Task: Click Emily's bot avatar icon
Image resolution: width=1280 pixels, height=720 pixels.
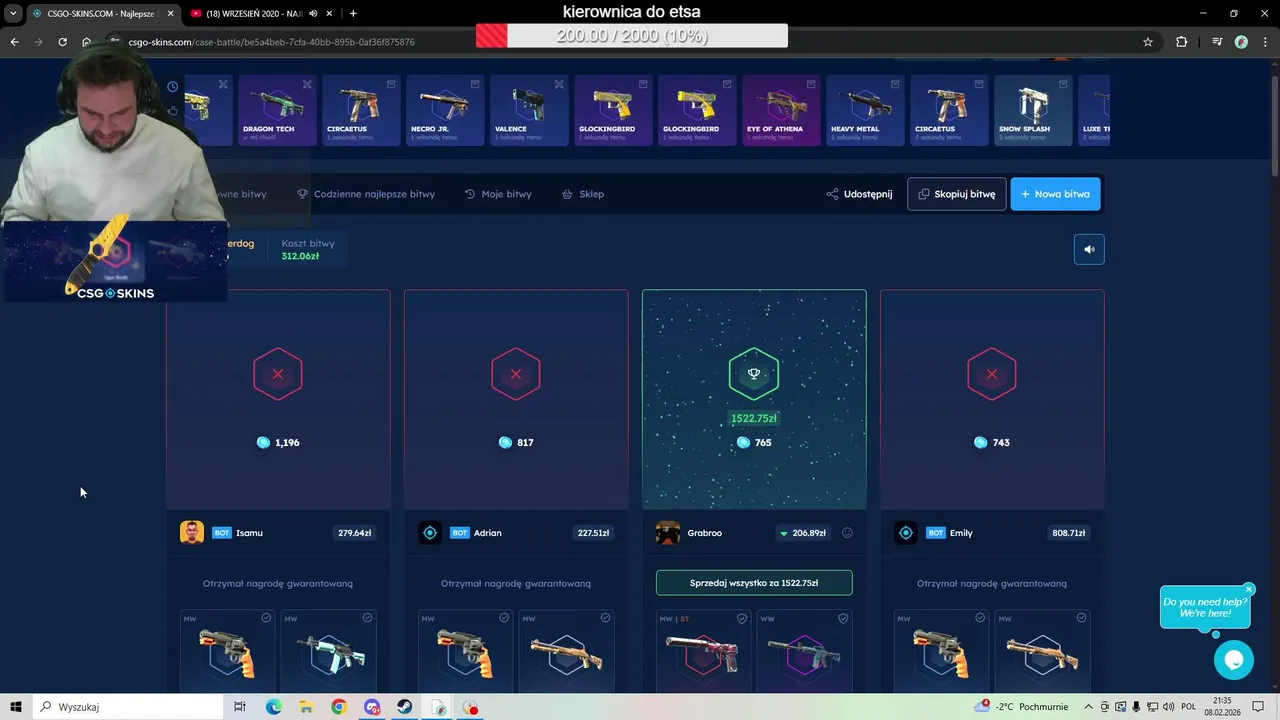Action: (x=906, y=533)
